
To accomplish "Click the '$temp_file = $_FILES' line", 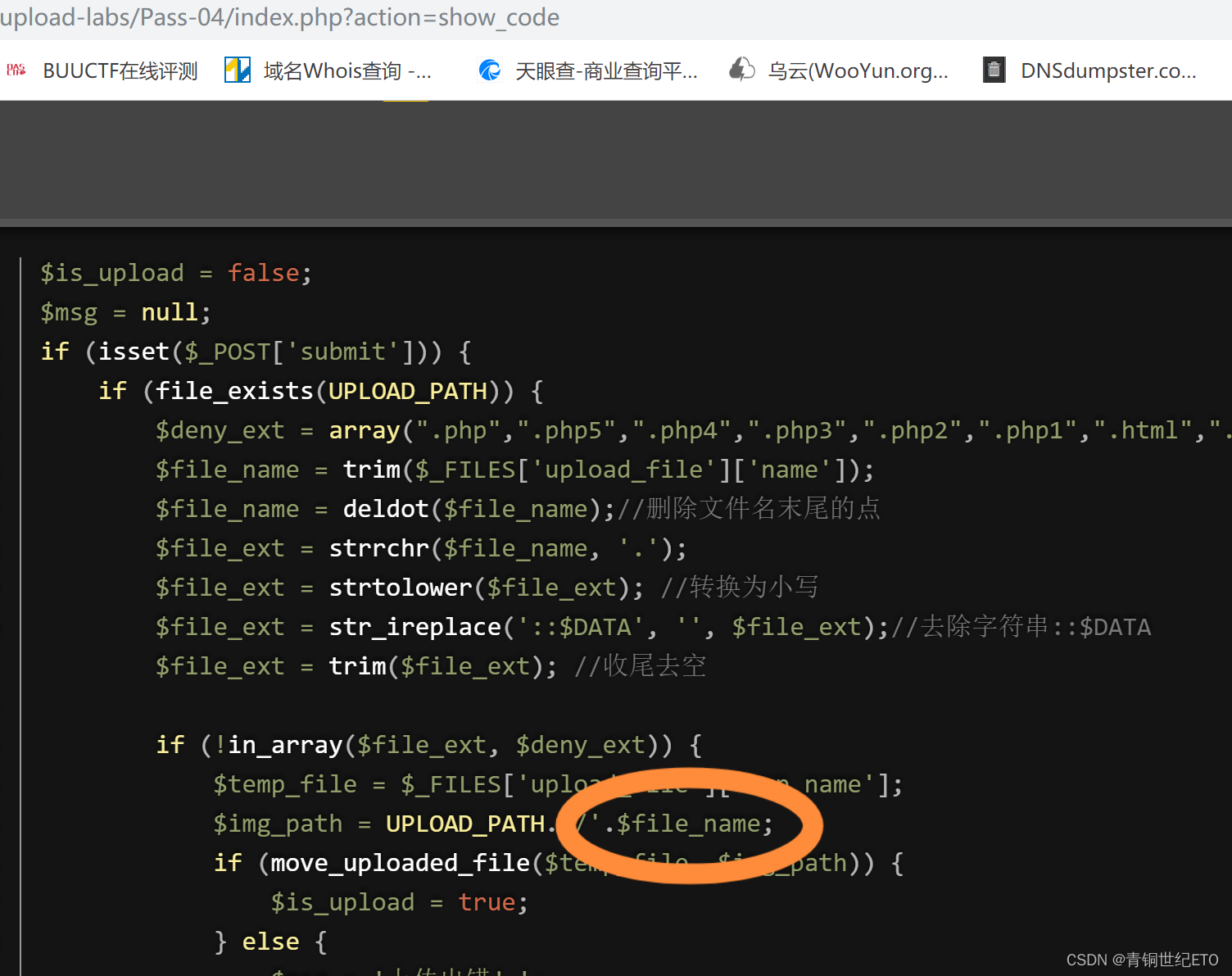I will pos(558,784).
